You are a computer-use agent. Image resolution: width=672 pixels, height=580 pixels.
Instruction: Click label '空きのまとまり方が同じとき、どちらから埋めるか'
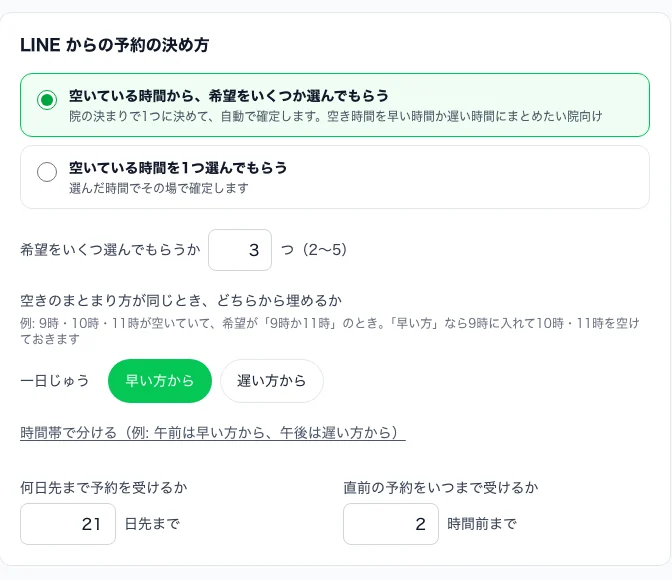pyautogui.click(x=181, y=301)
